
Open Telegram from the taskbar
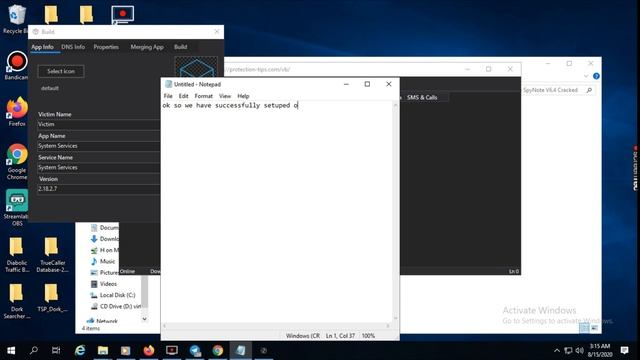coord(195,350)
